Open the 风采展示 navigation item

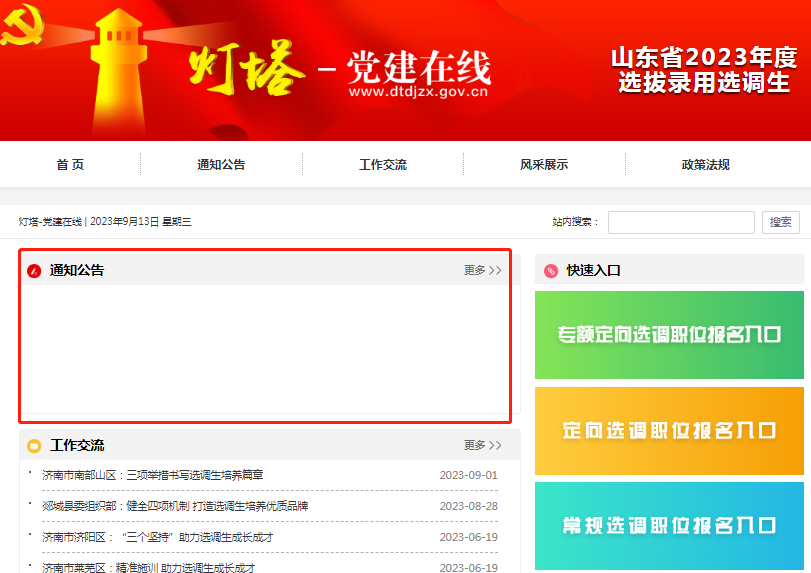point(544,164)
